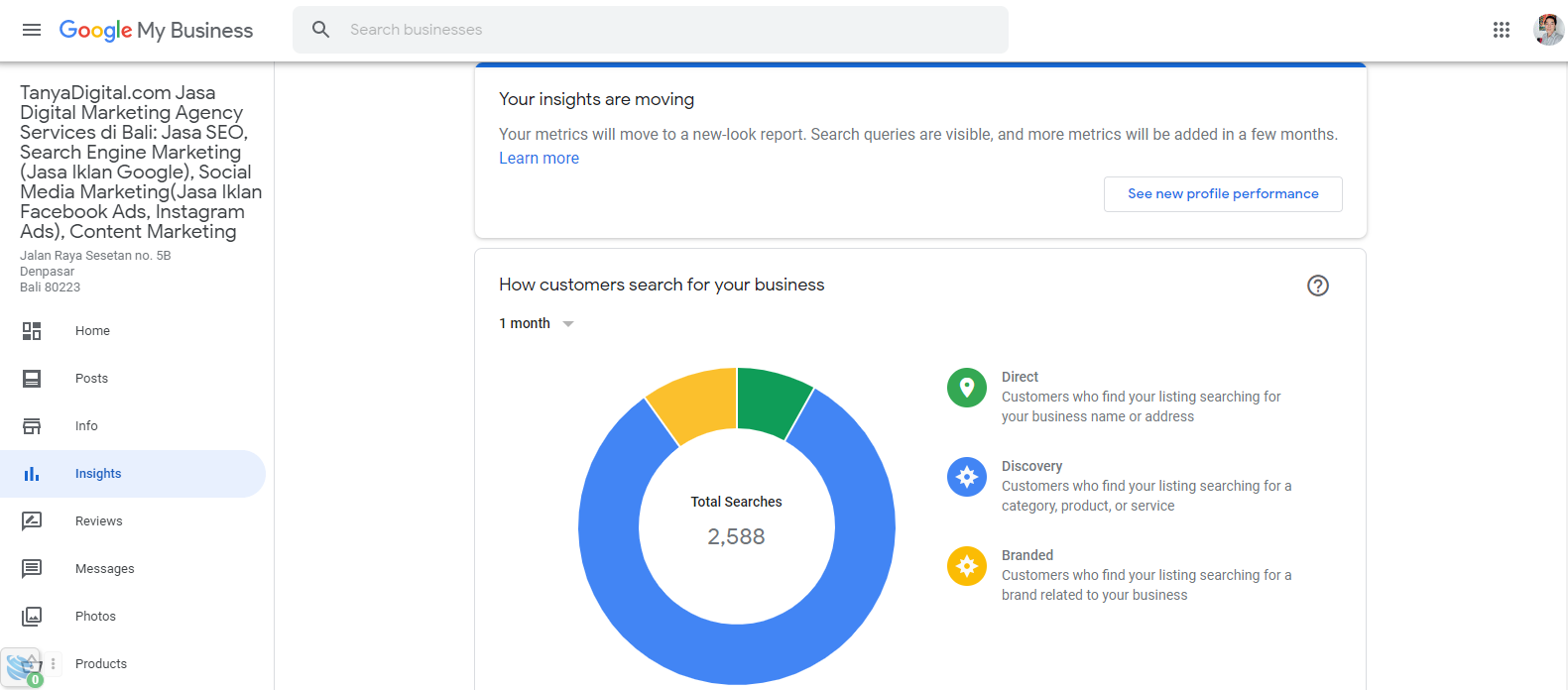The image size is (1568, 690).
Task: Open Photos section
Action: tap(95, 617)
